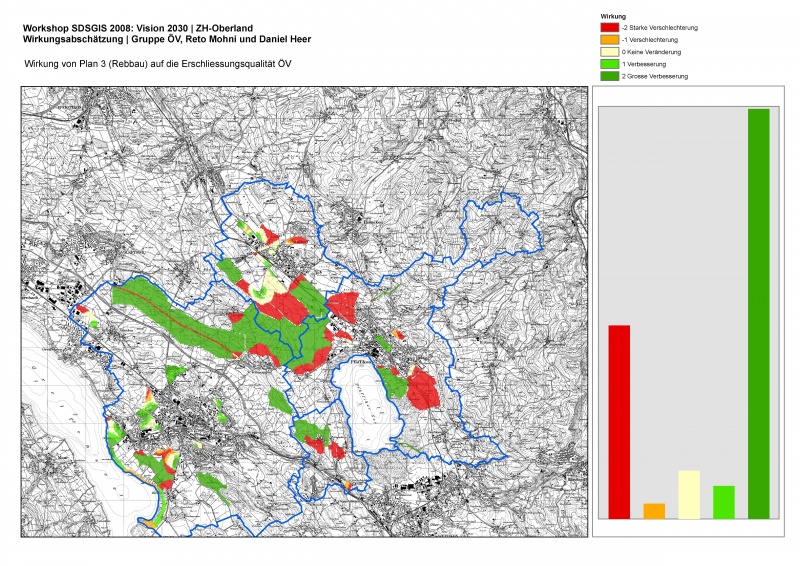Click the 'Wirkung' legend heading
Screen dimensions: 800x566
coord(614,18)
